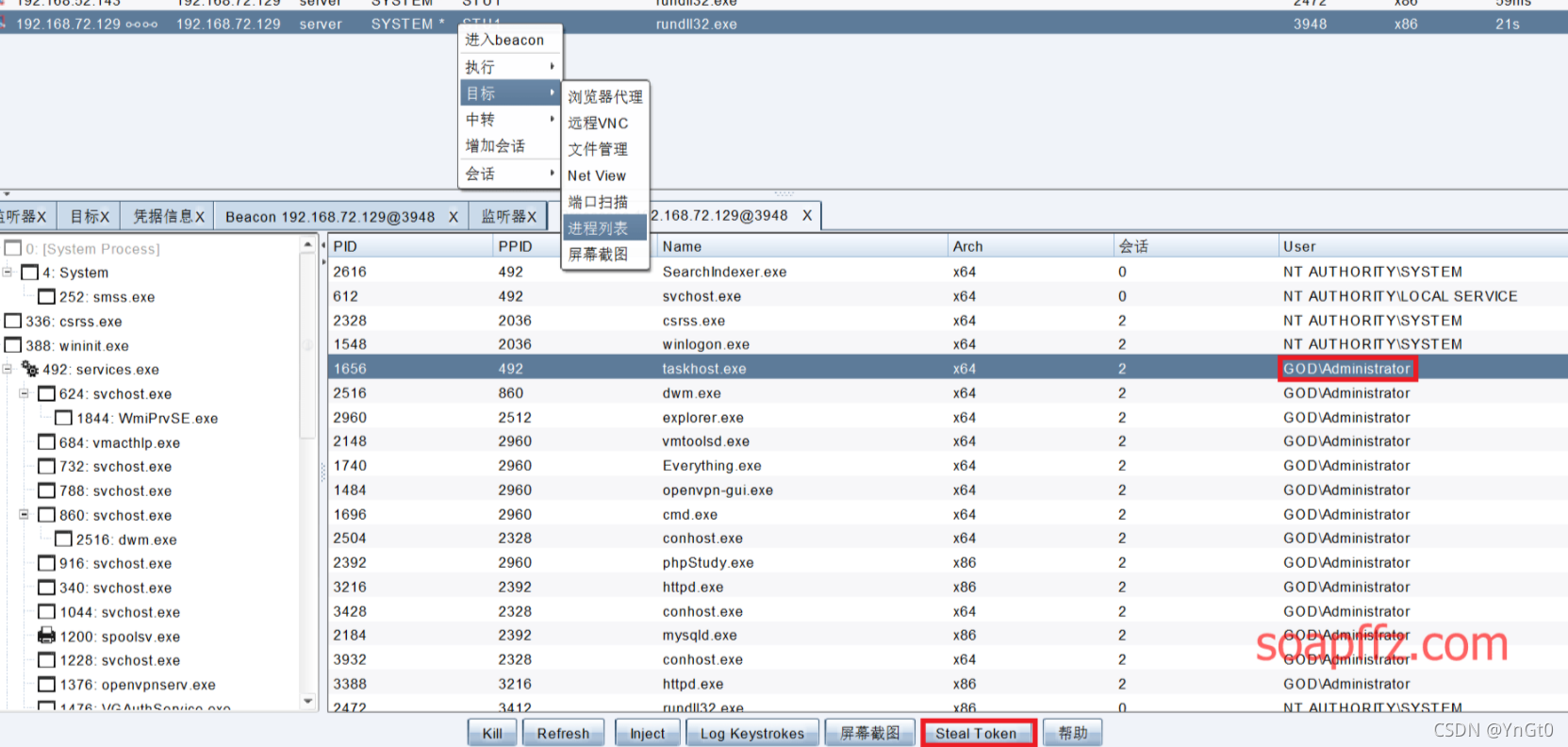Click the spoolsv.exe printer icon in tree
The height and width of the screenshot is (747, 1568).
[x=46, y=636]
